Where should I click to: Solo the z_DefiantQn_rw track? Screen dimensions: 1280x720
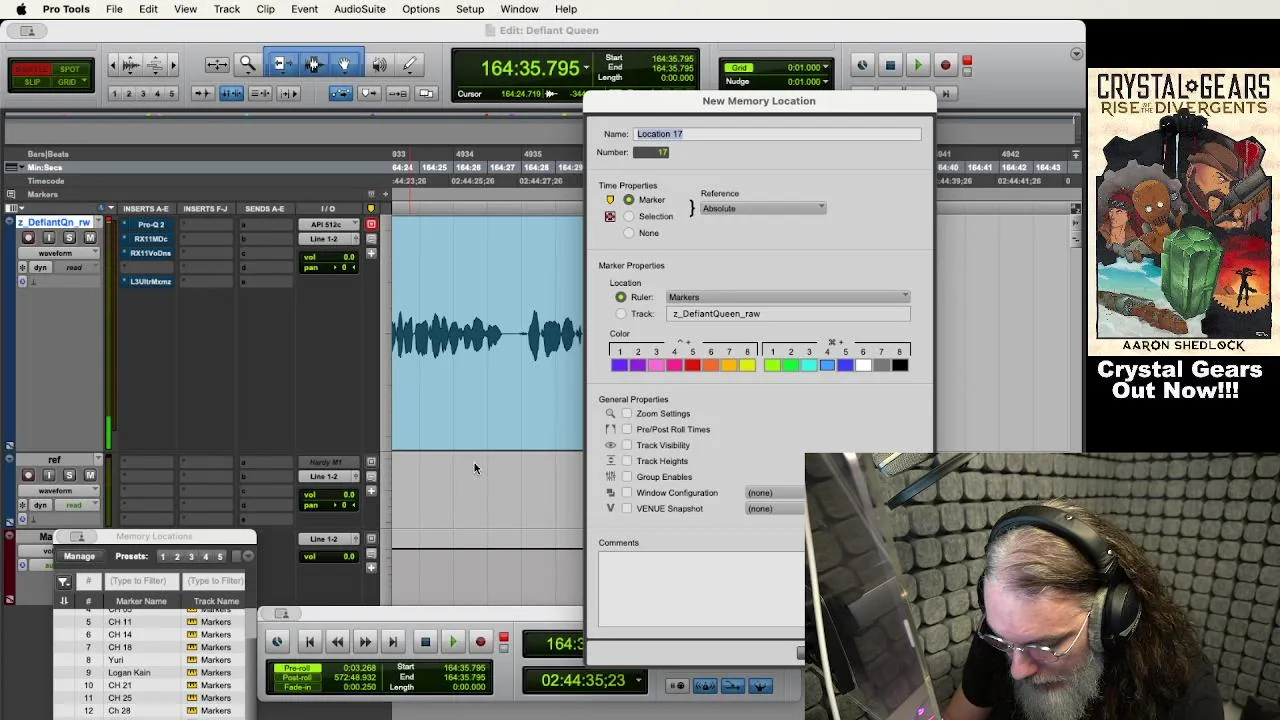69,238
